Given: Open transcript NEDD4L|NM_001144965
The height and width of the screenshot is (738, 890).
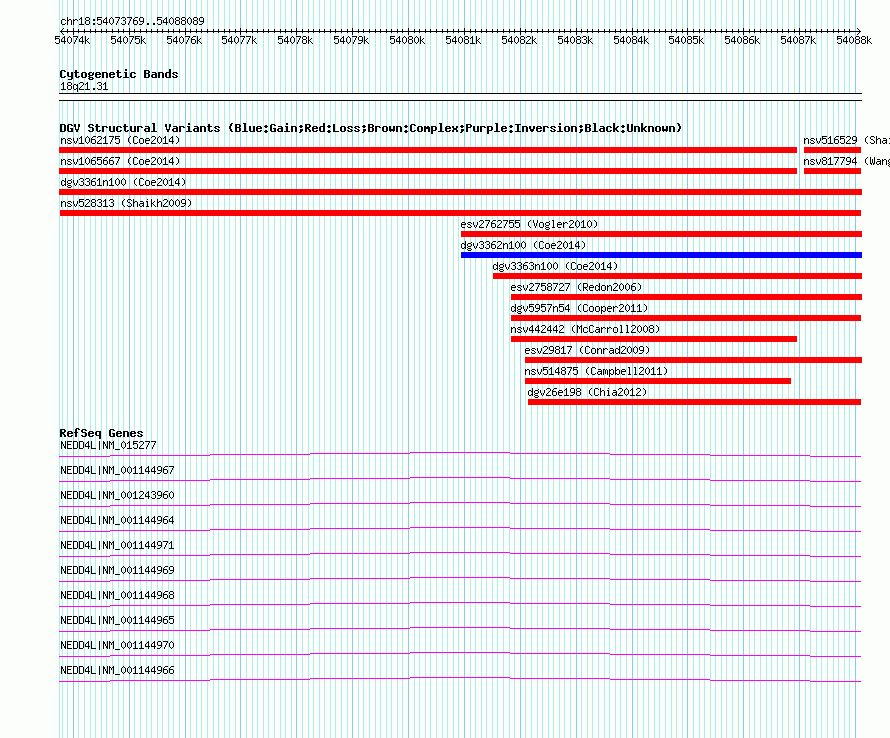Looking at the screenshot, I should (117, 620).
